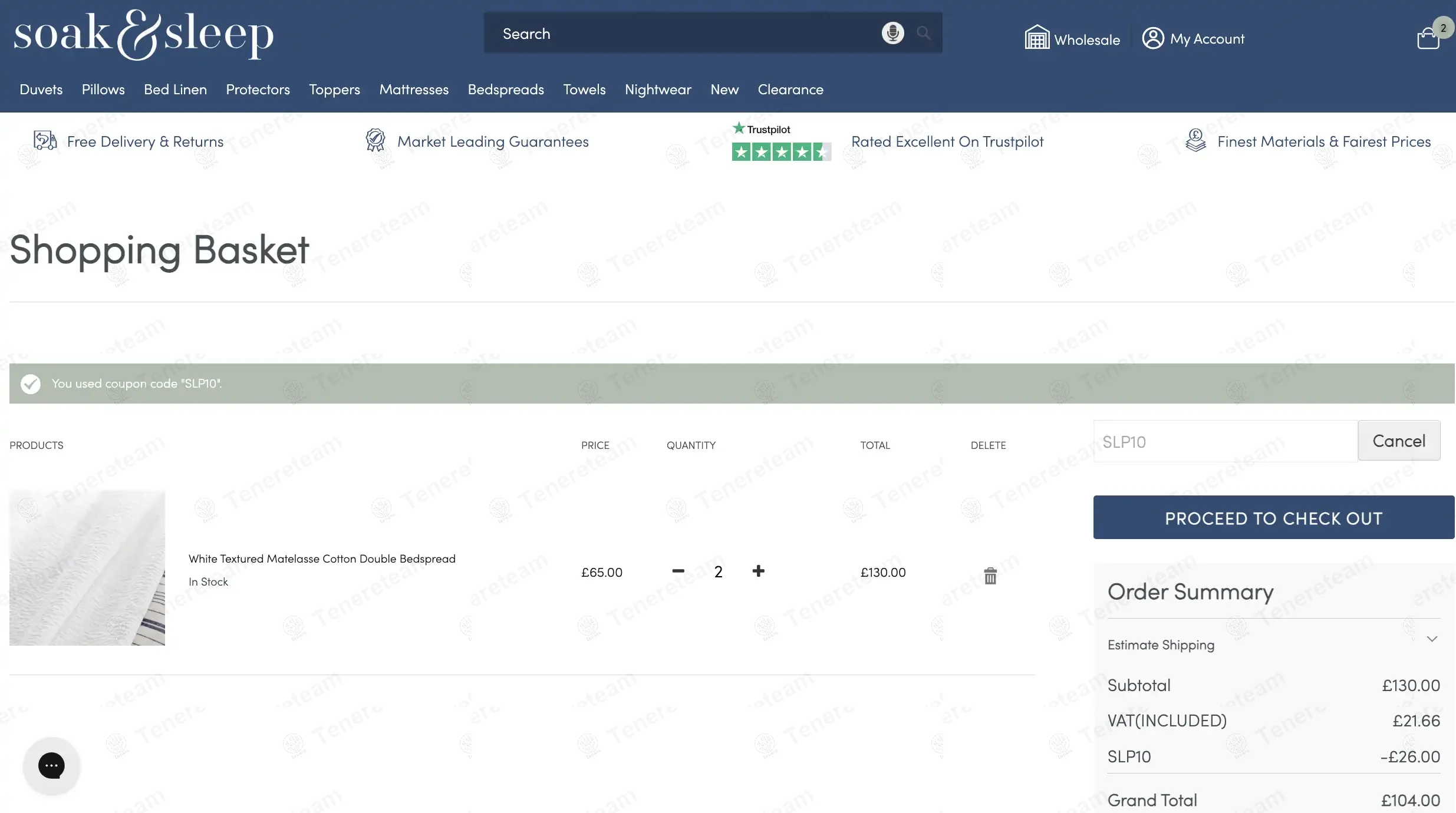
Task: Open the Nightwear menu
Action: click(658, 90)
